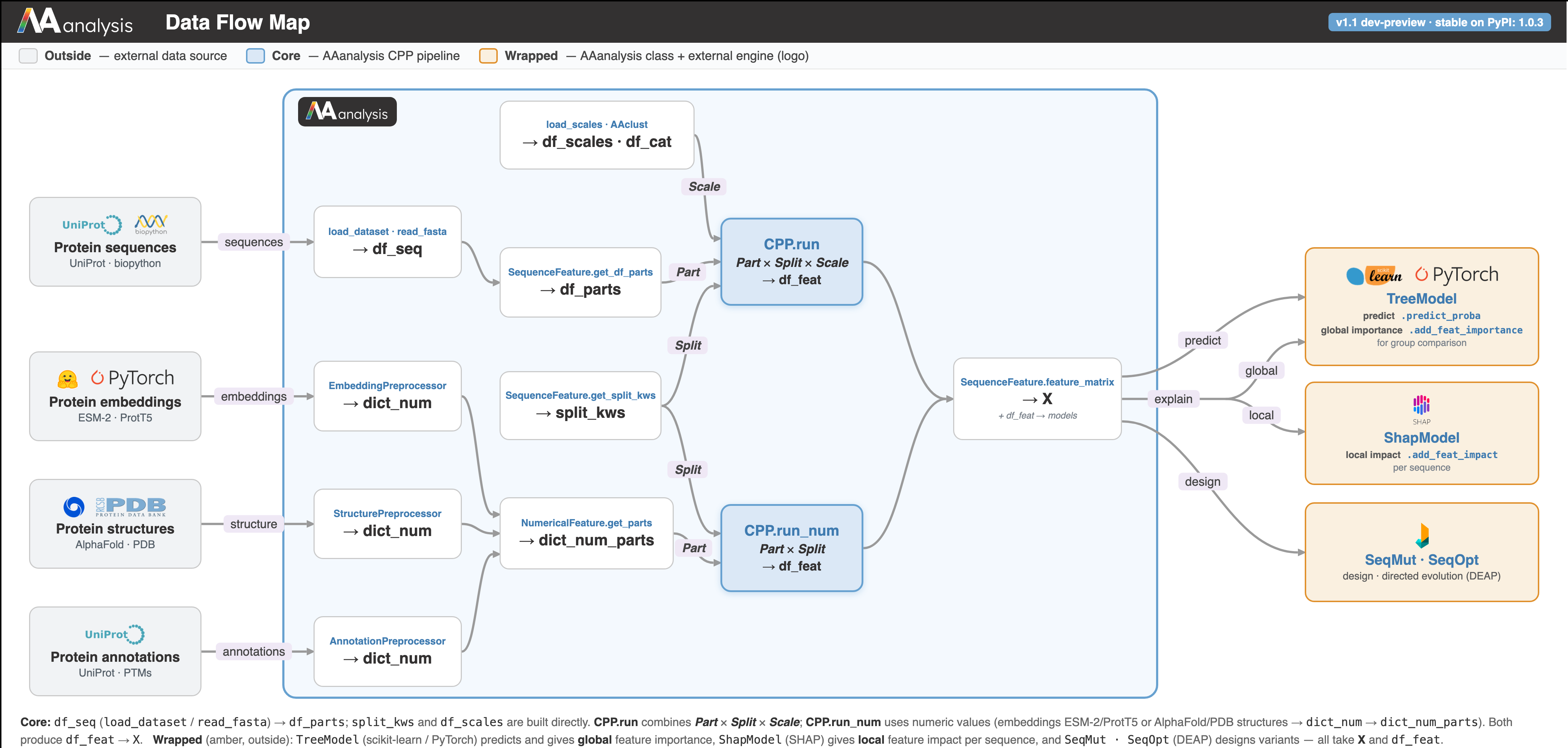The image size is (1568, 748).
Task: Click the Wrapped amber legend swatch
Action: pos(488,56)
